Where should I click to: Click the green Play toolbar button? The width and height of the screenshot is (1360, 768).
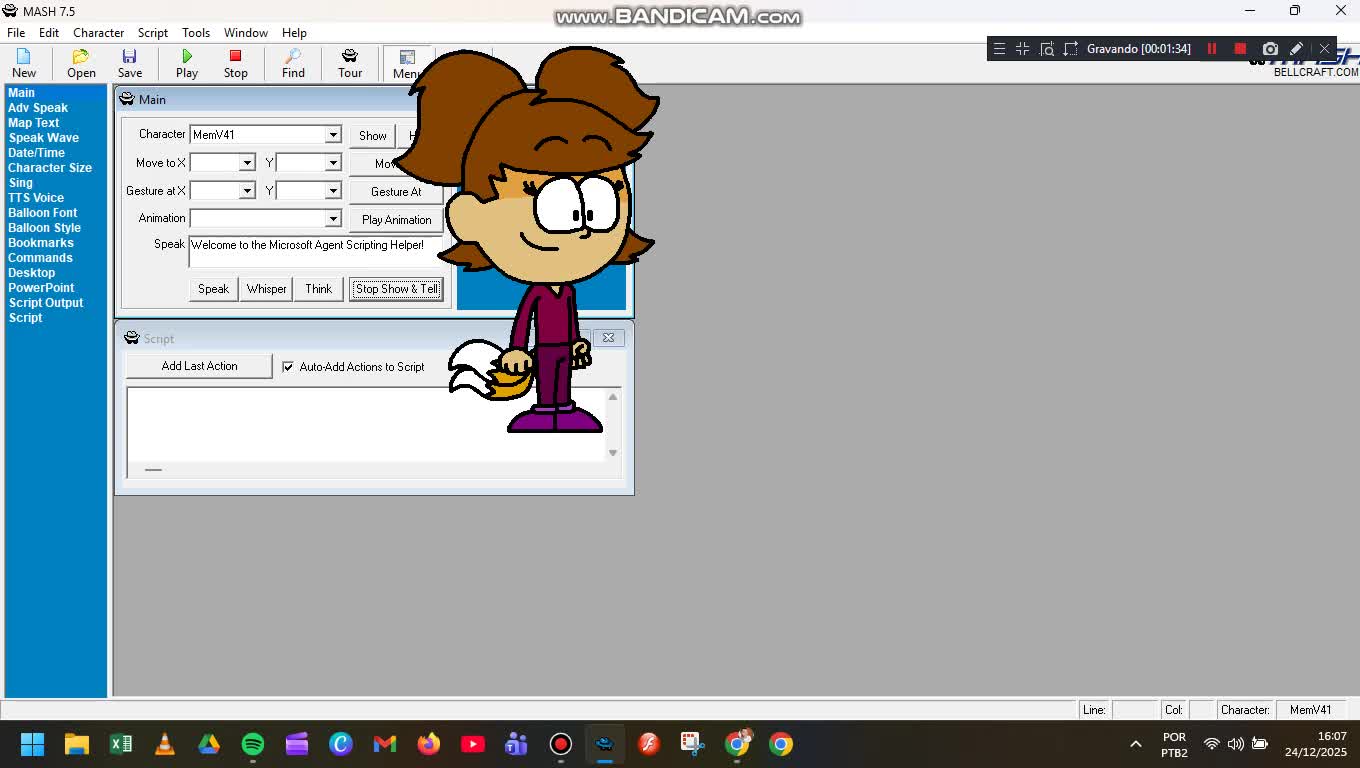click(x=187, y=63)
